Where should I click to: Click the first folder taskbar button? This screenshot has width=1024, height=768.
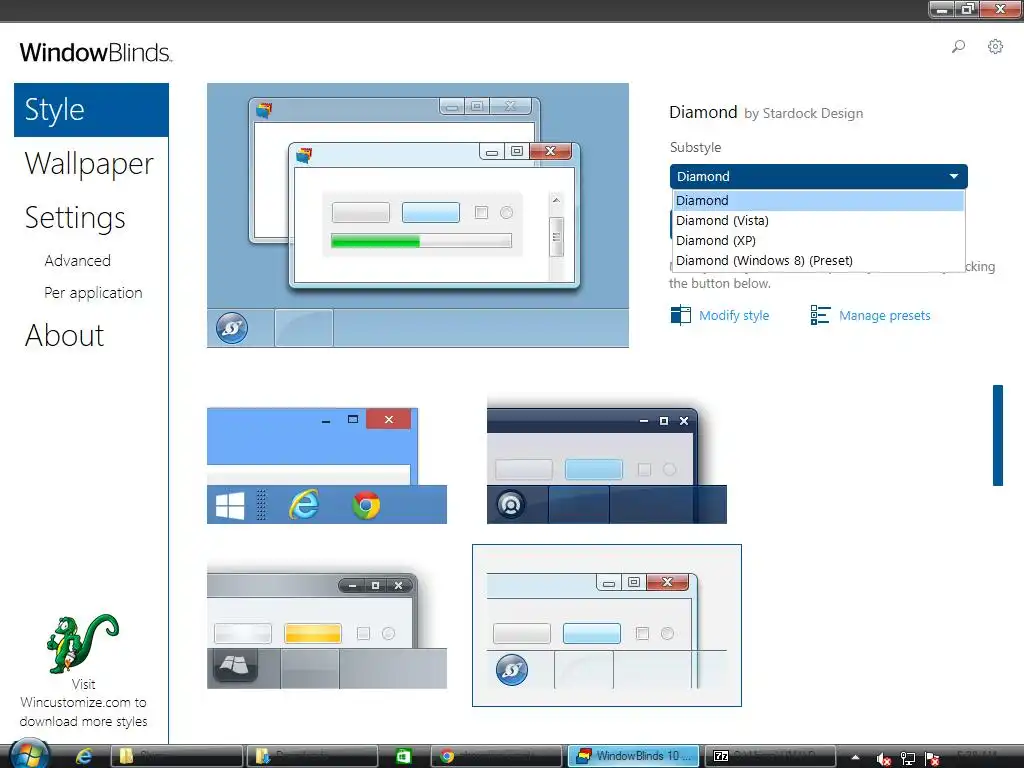click(177, 756)
